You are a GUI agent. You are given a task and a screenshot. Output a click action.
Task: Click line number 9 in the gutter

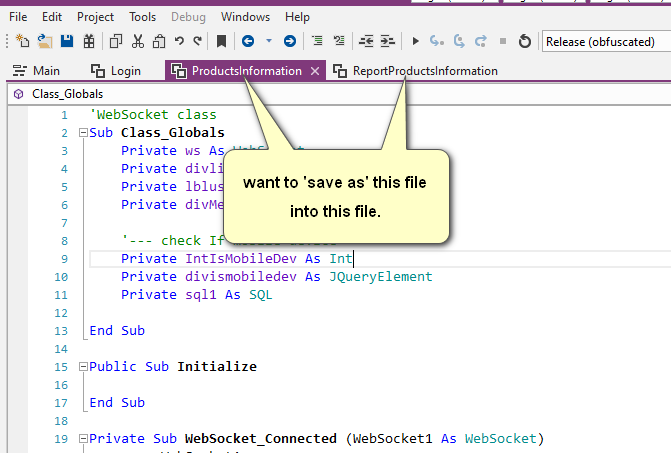(x=64, y=259)
